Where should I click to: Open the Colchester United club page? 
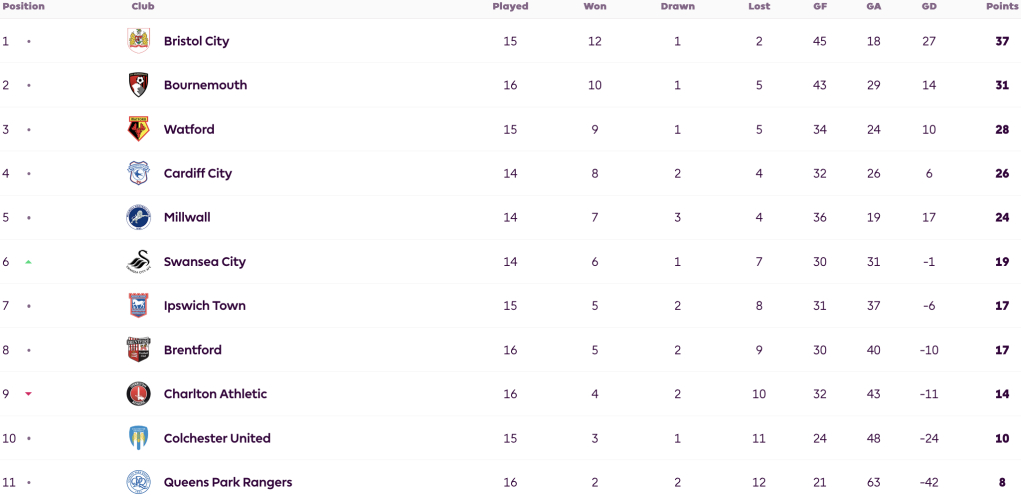coord(217,438)
